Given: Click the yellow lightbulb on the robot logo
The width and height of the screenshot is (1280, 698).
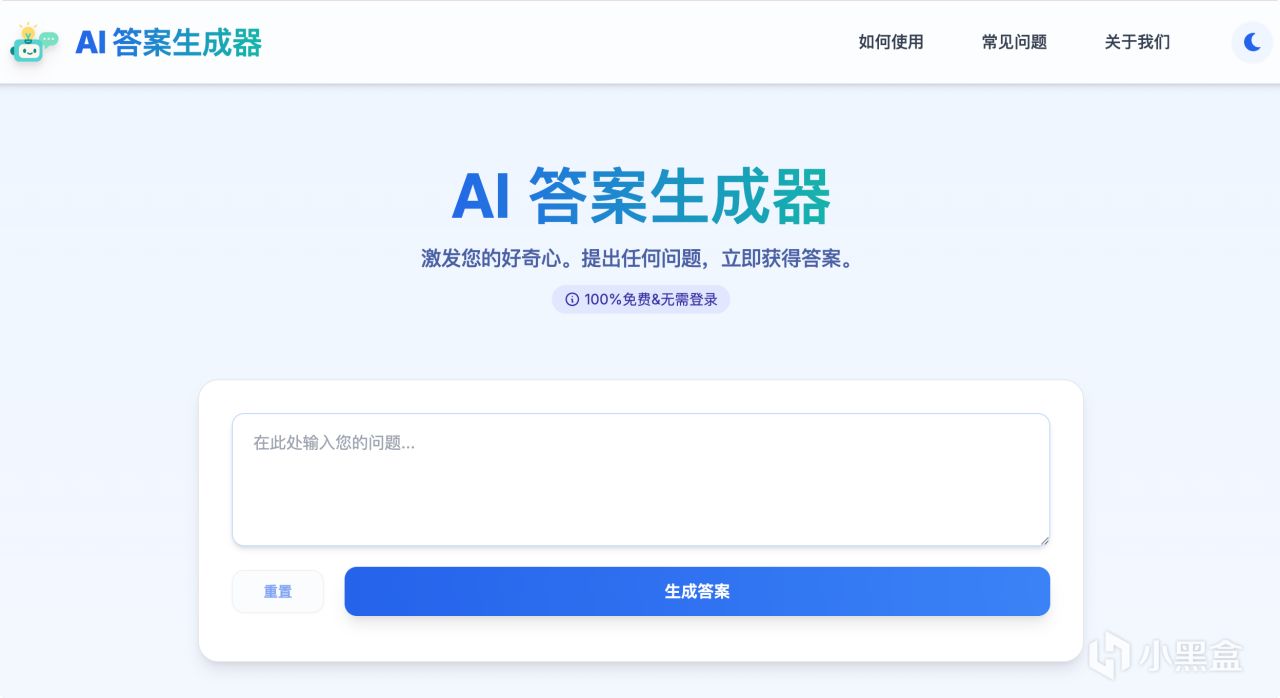Looking at the screenshot, I should (x=28, y=31).
